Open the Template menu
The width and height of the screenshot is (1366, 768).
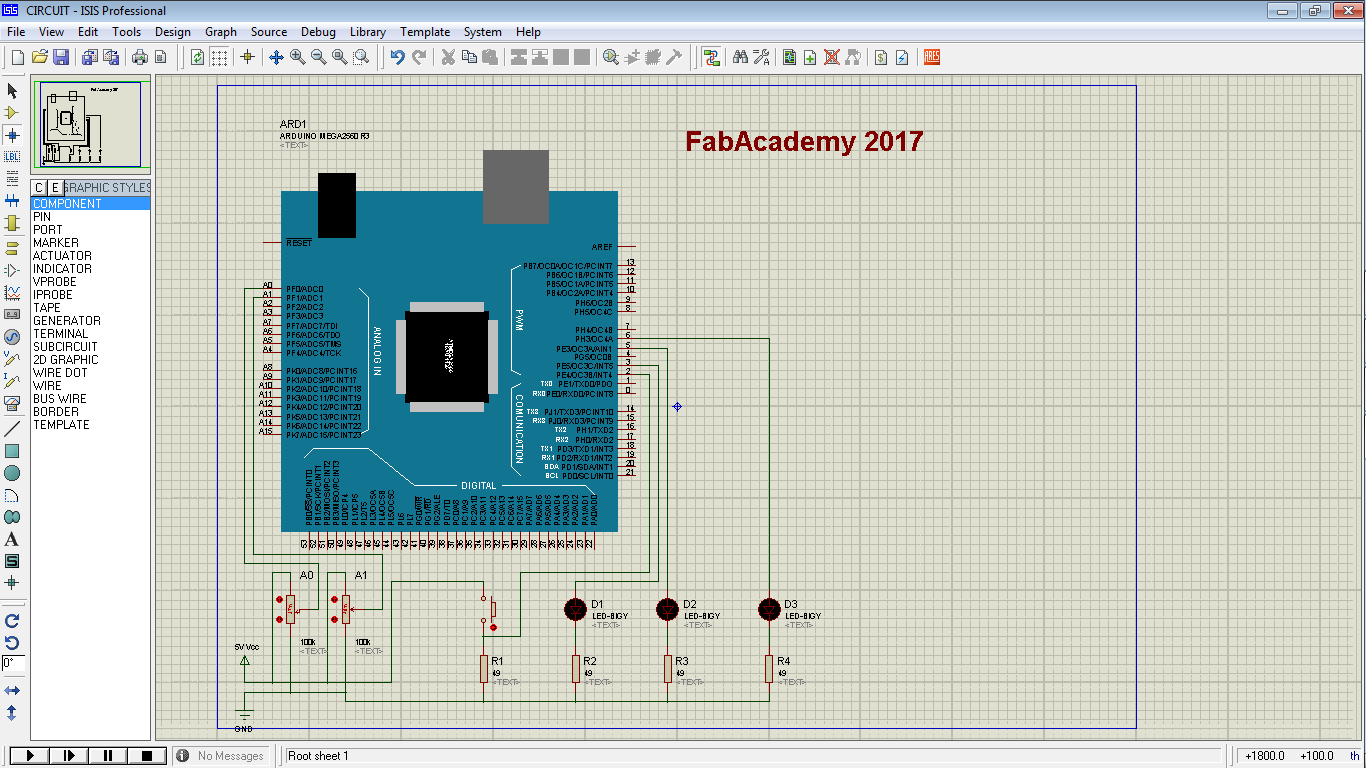(425, 32)
